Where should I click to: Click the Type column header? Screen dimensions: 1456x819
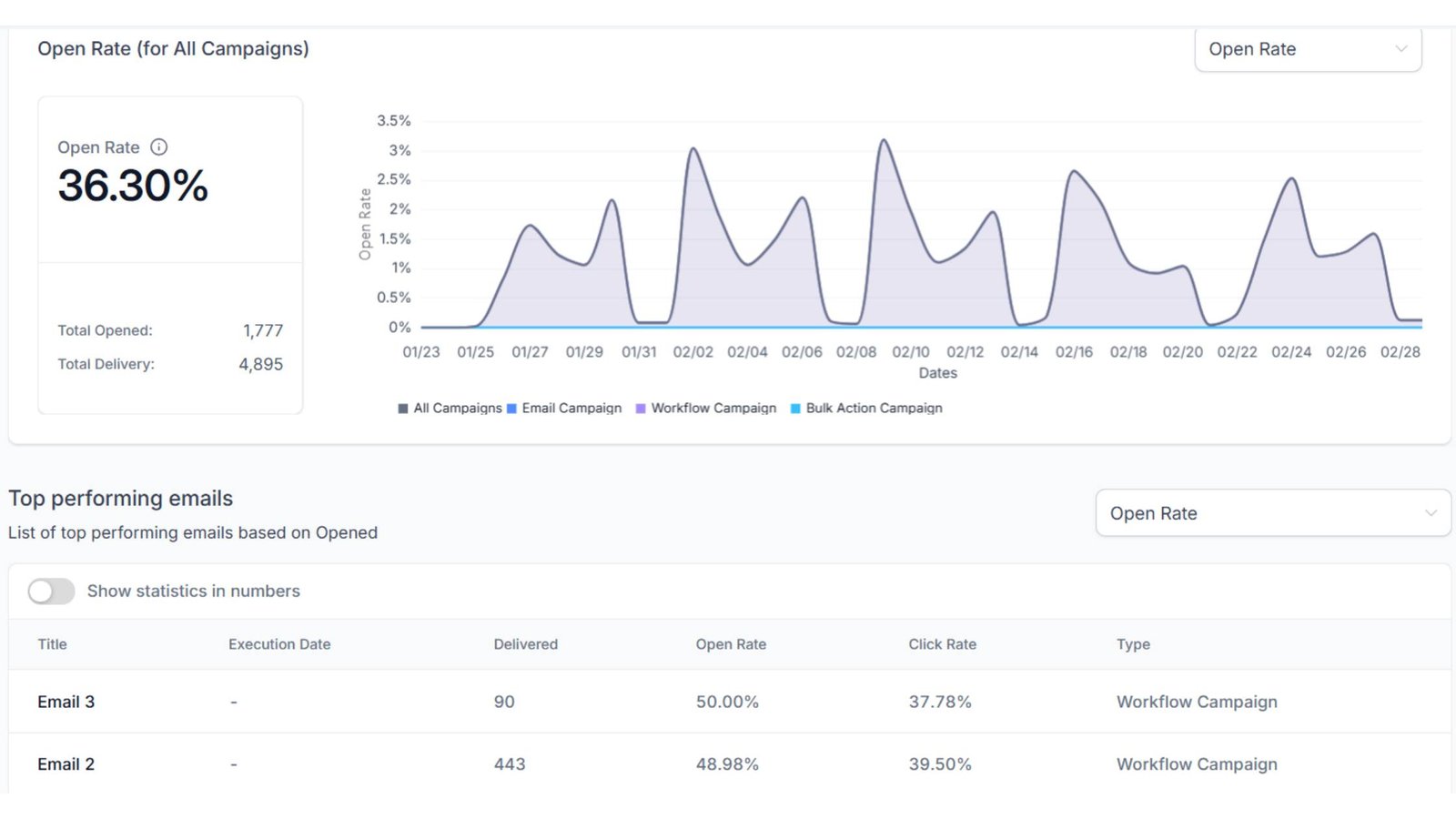coord(1133,644)
